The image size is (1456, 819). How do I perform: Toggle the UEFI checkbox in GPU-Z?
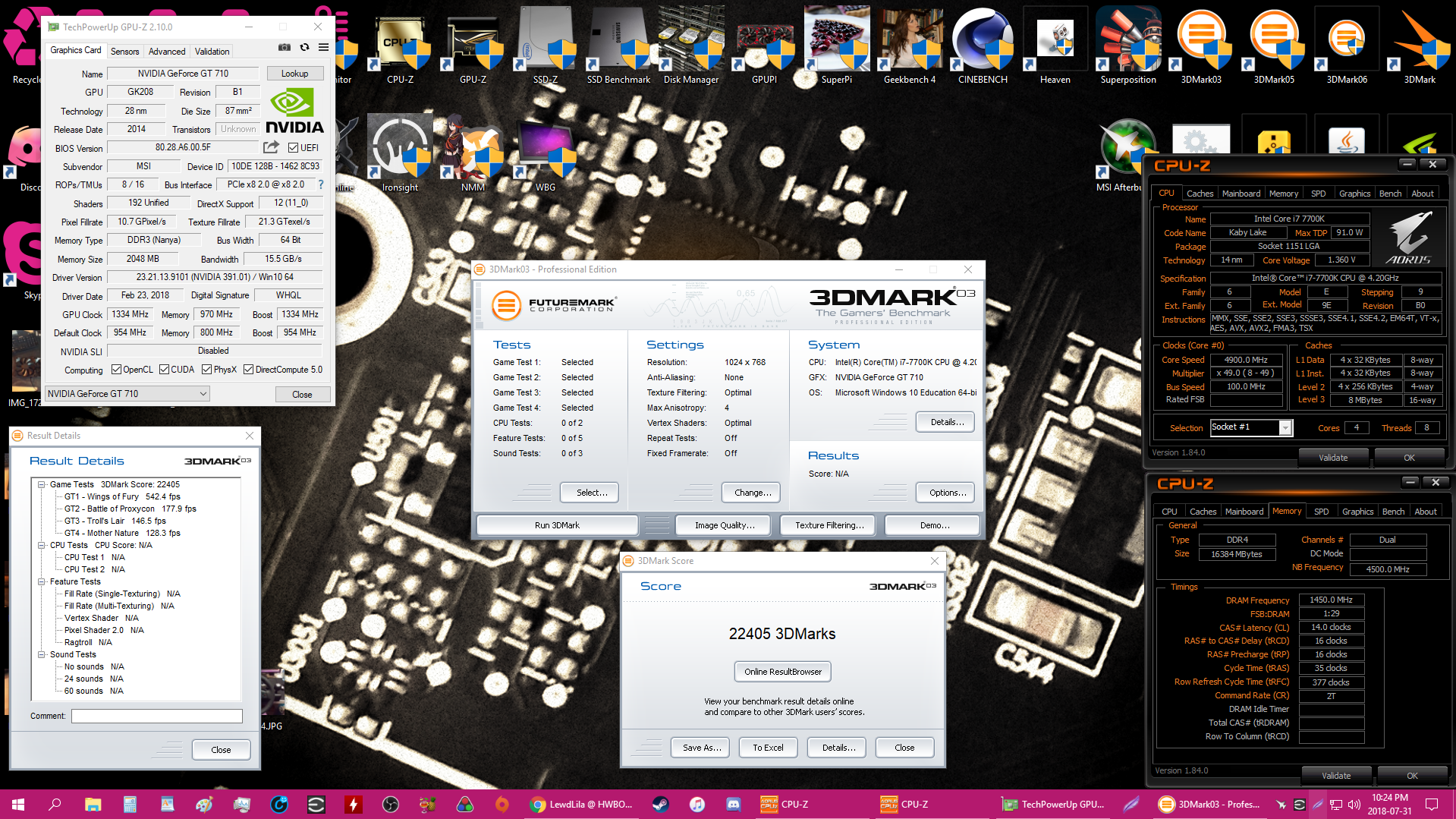point(294,148)
